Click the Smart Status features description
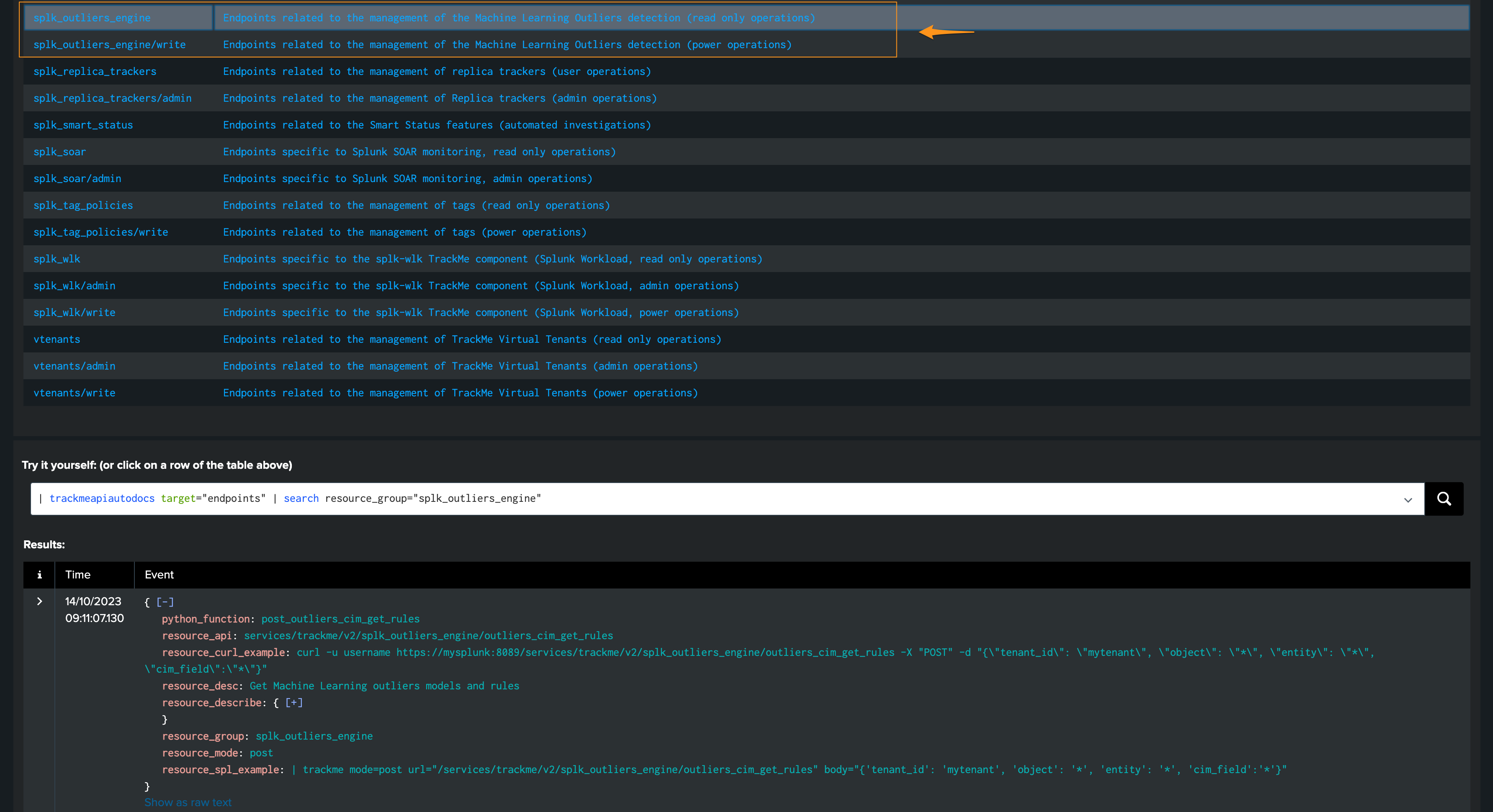The width and height of the screenshot is (1493, 812). (x=437, y=125)
